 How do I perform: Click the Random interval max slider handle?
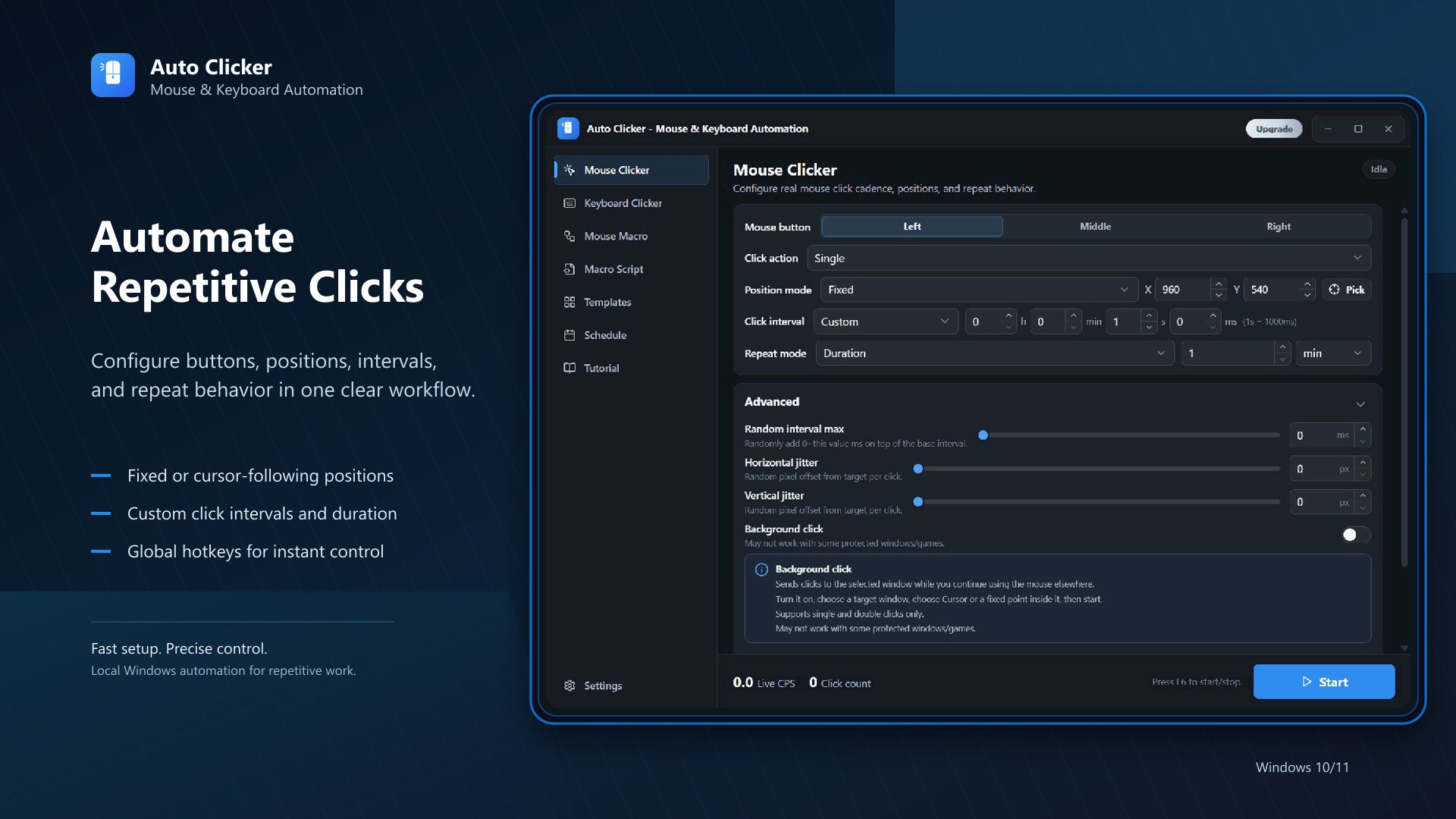click(x=983, y=435)
